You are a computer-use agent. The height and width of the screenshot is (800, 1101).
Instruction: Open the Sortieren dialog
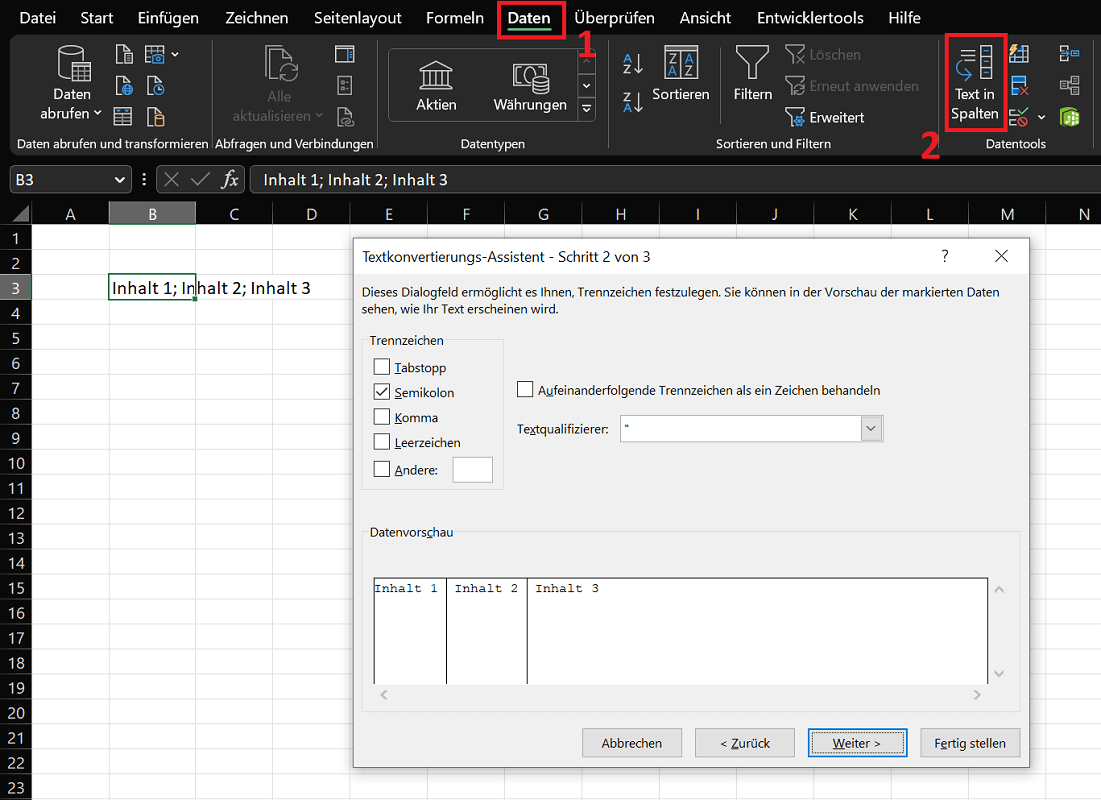(x=680, y=72)
